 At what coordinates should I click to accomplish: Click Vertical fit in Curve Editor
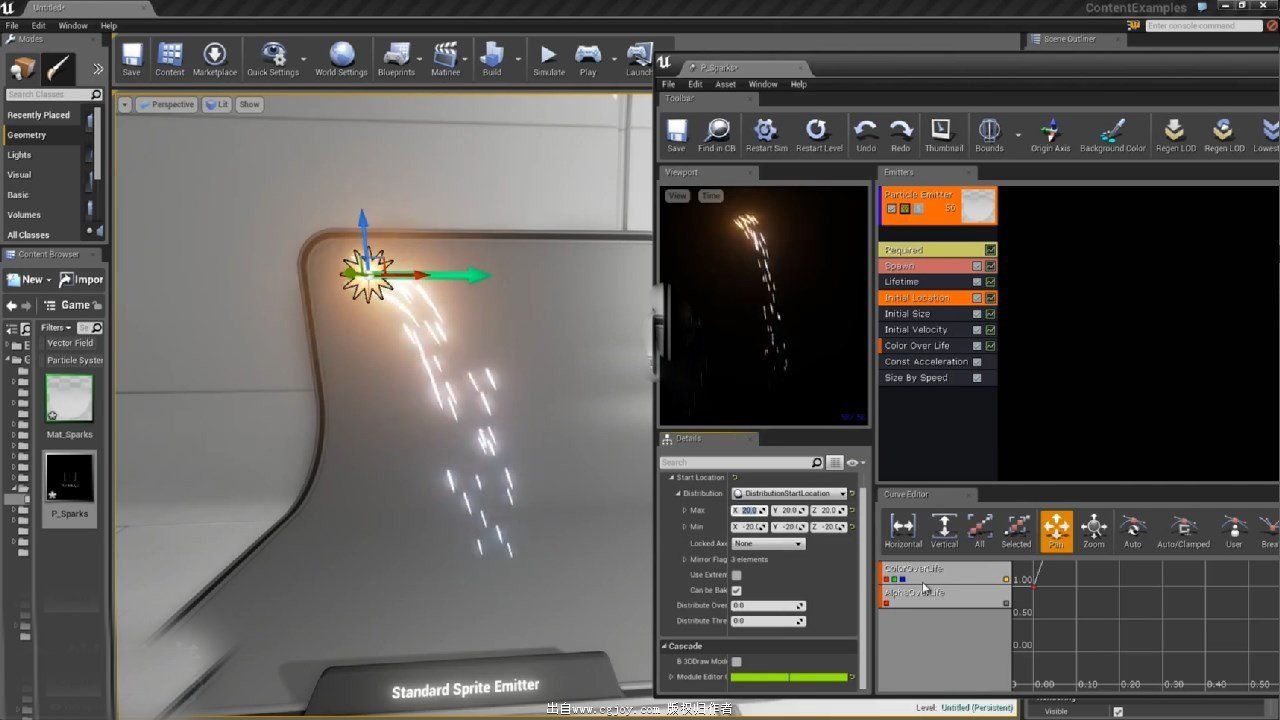coord(944,531)
